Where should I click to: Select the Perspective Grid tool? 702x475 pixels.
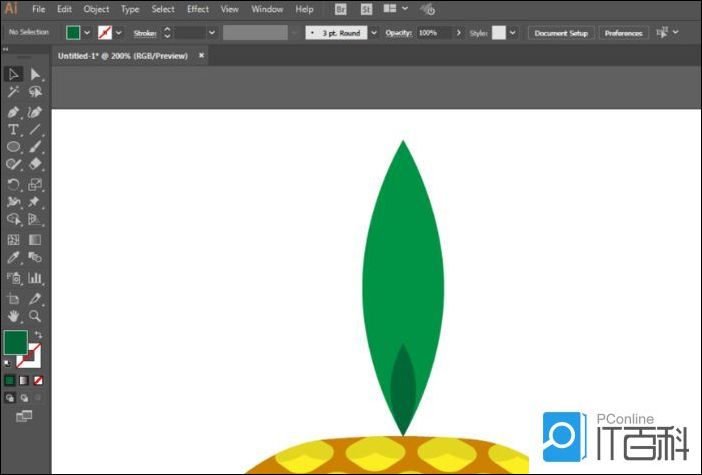pos(35,219)
